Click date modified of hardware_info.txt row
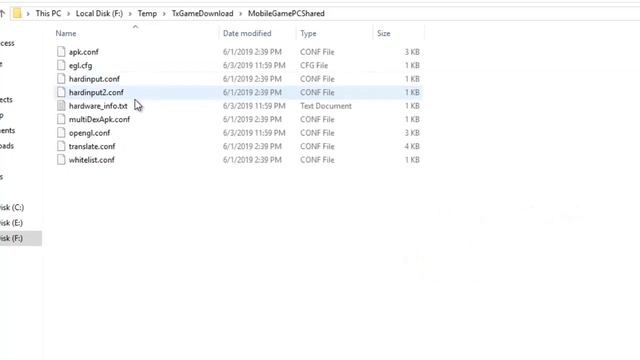Image resolution: width=640 pixels, height=360 pixels. point(254,106)
